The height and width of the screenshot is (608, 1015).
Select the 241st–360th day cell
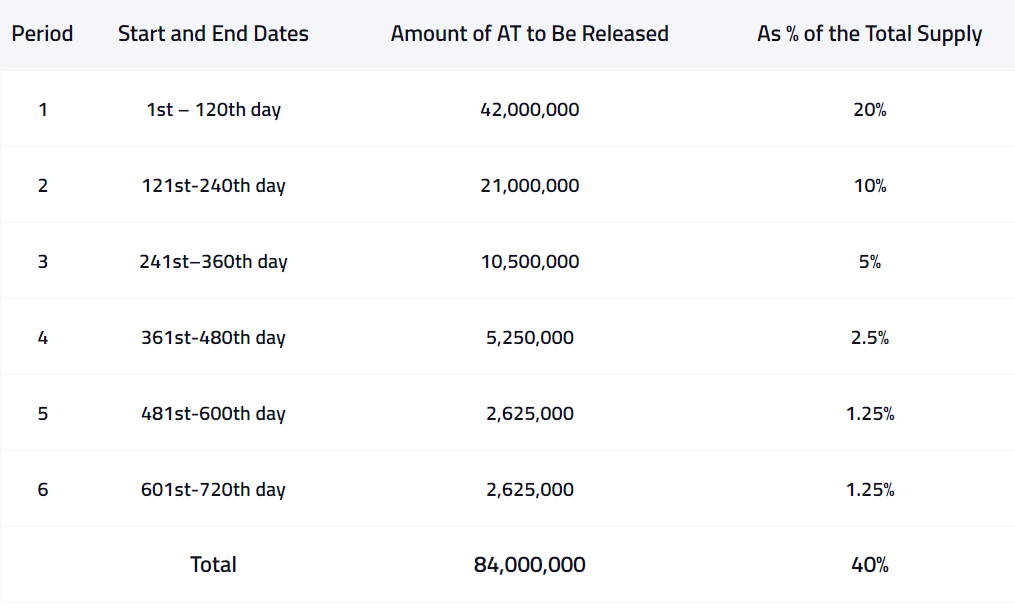tap(213, 262)
